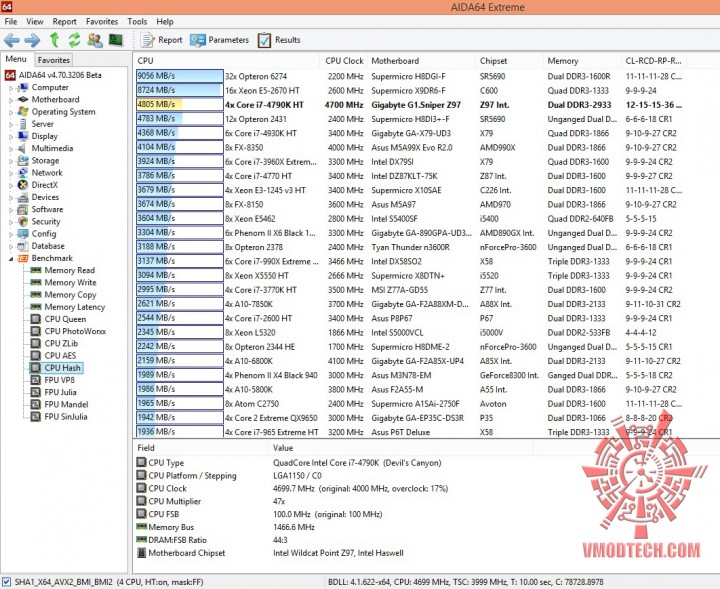Viewport: 720px width, 589px height.
Task: Collapse the Benchmark tree node
Action: (x=11, y=258)
